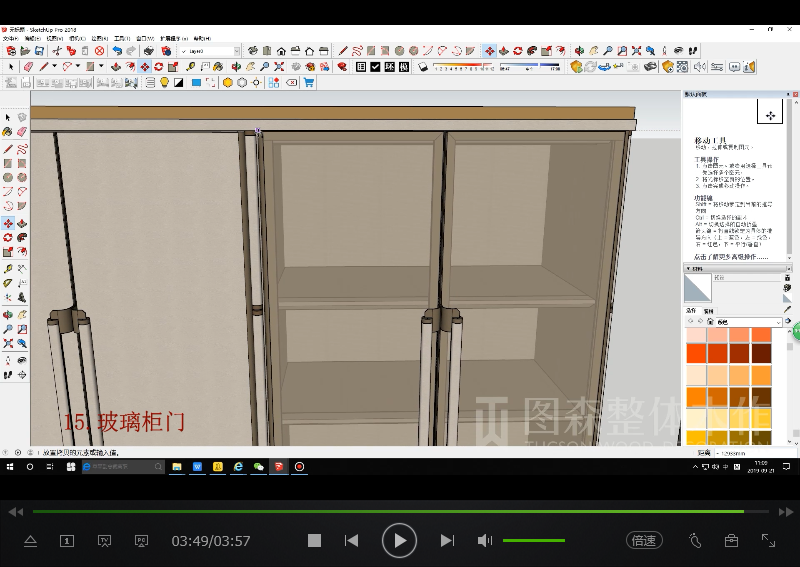Screen dimensions: 800x567
Task: Click the yellow light bulb icon
Action: (164, 83)
